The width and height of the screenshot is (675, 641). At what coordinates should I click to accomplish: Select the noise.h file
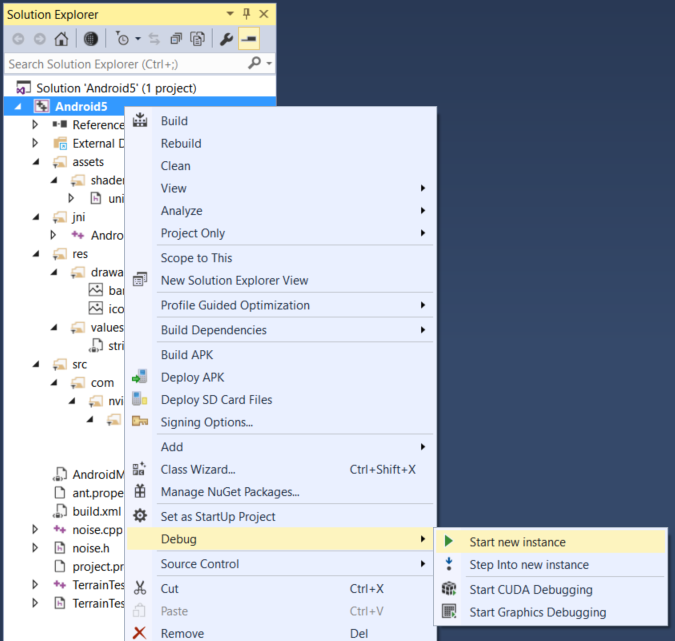[x=91, y=548]
